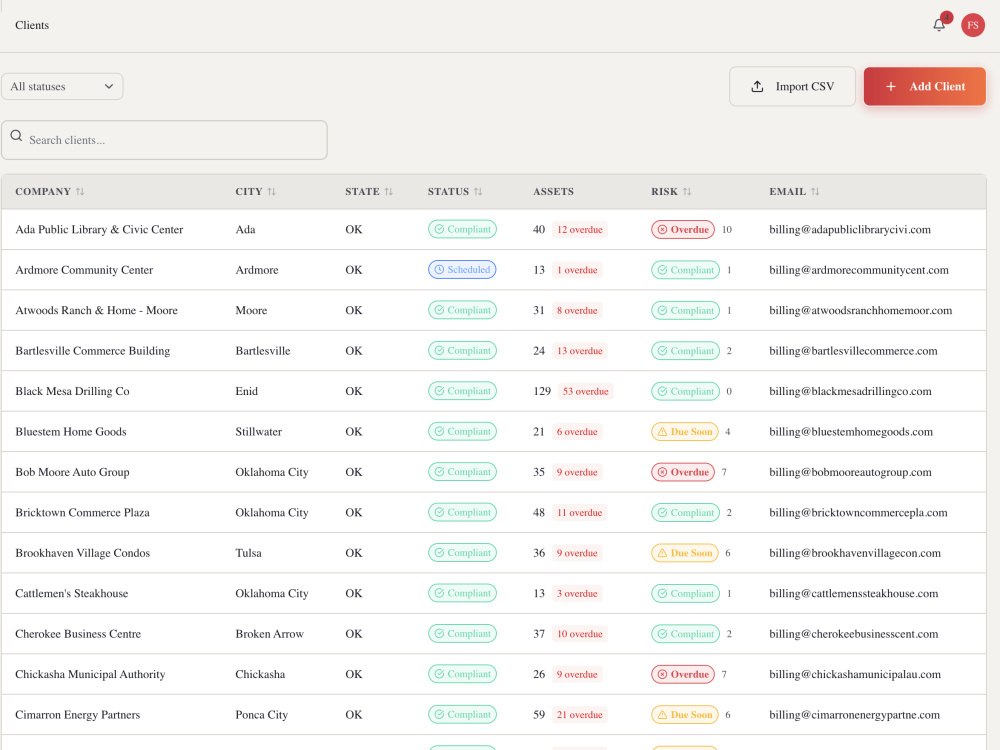Open Bartlesville Commerce Building client
Image resolution: width=1000 pixels, height=750 pixels.
92,351
